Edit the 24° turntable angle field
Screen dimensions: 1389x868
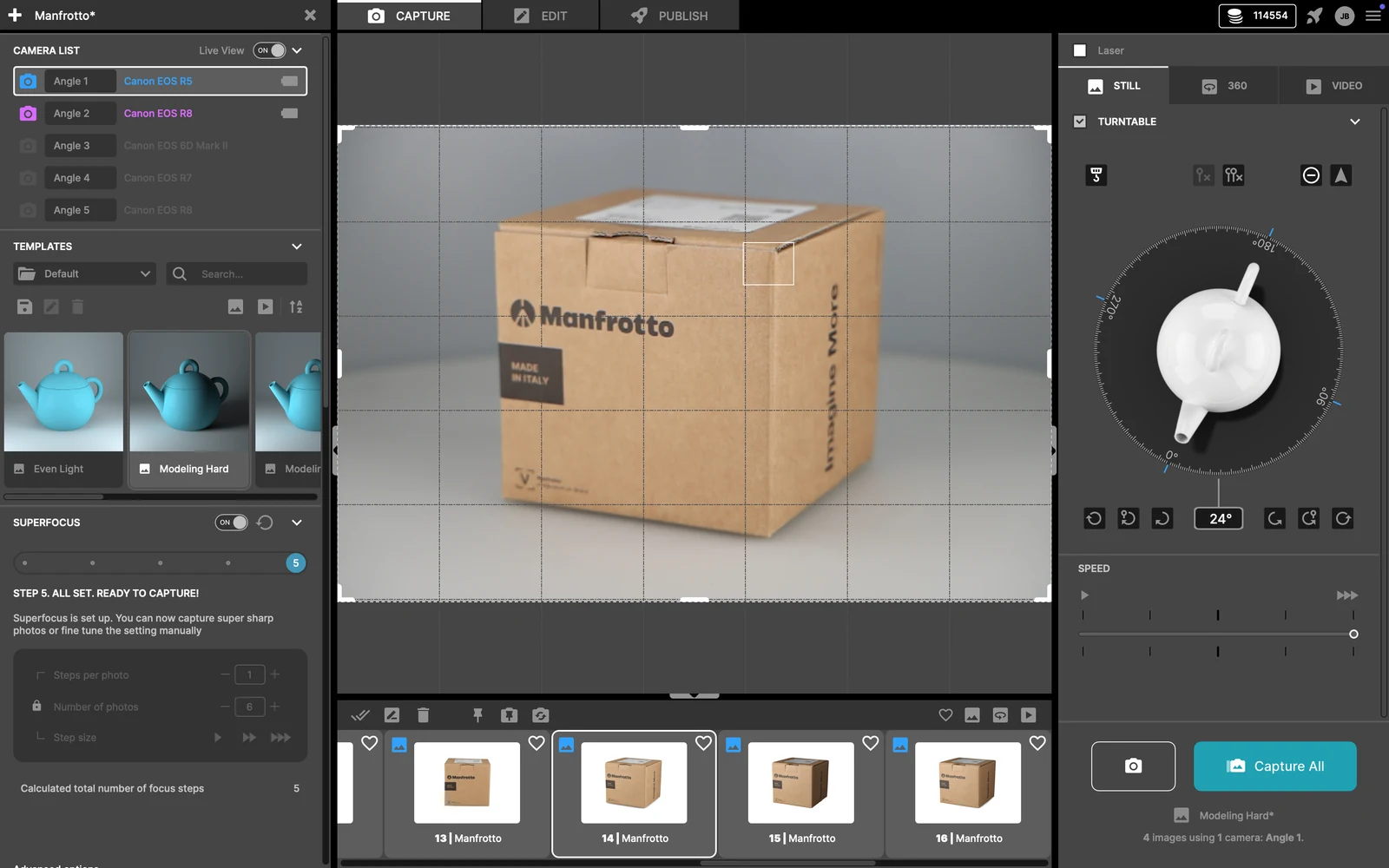point(1219,518)
